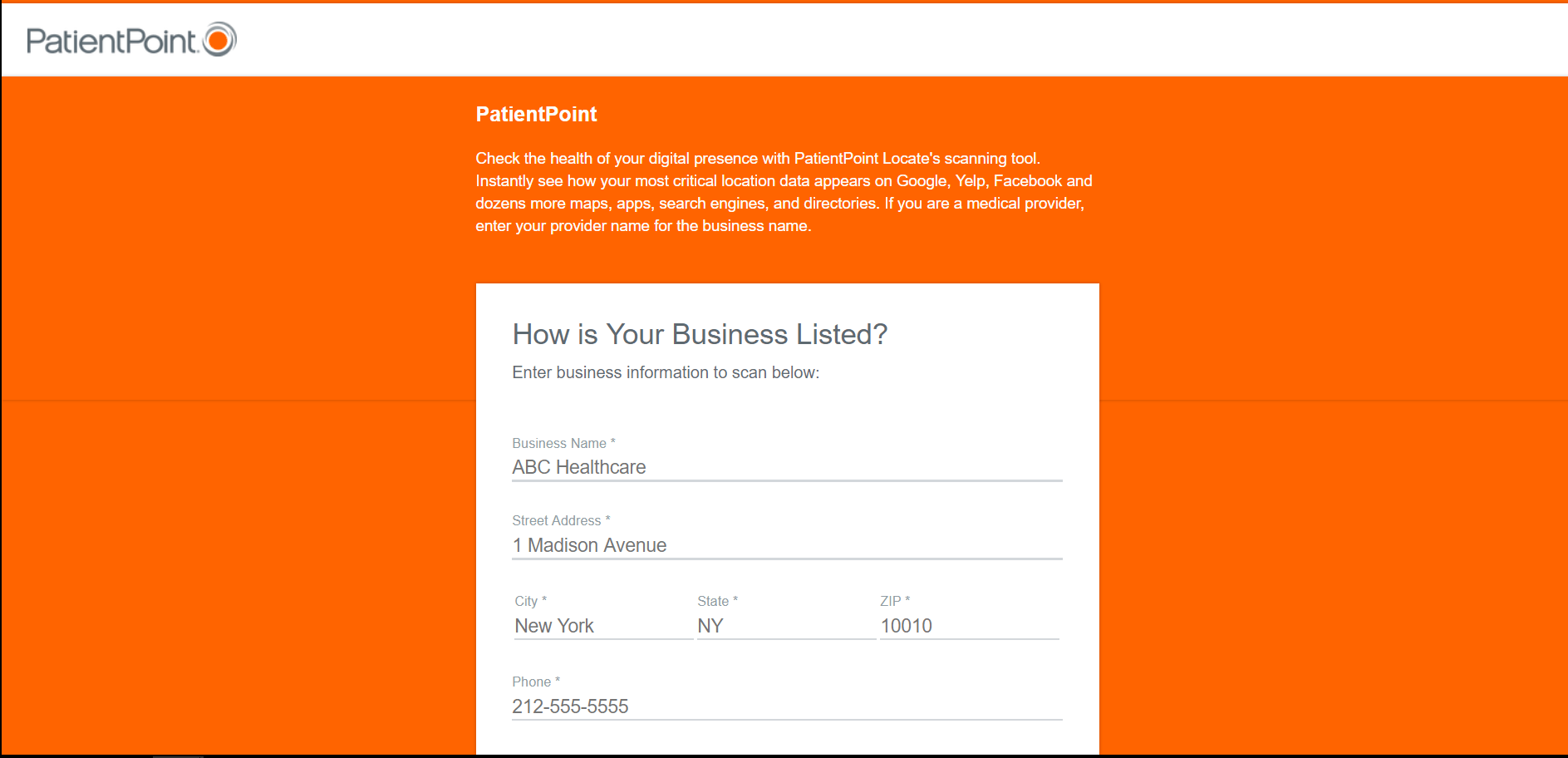Image resolution: width=1568 pixels, height=758 pixels.
Task: Select the City field showing New York
Action: (x=602, y=626)
